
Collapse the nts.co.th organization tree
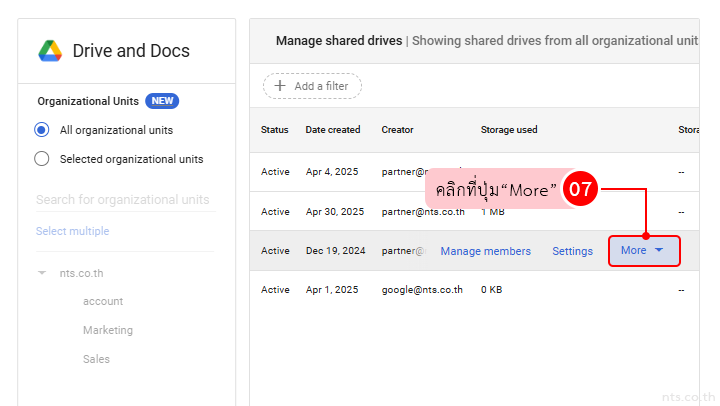pos(42,273)
